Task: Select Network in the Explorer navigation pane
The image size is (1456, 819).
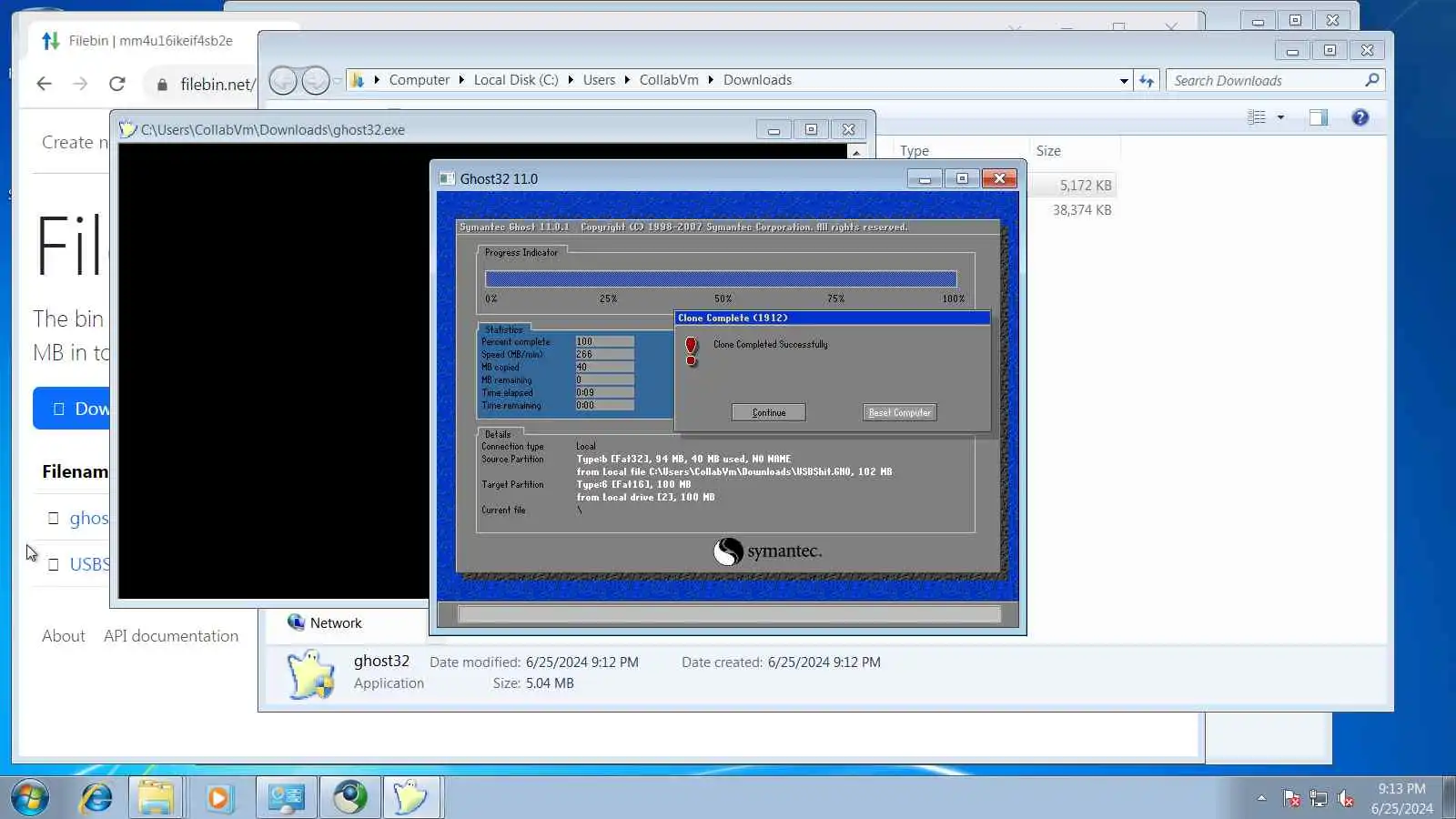Action: [335, 623]
